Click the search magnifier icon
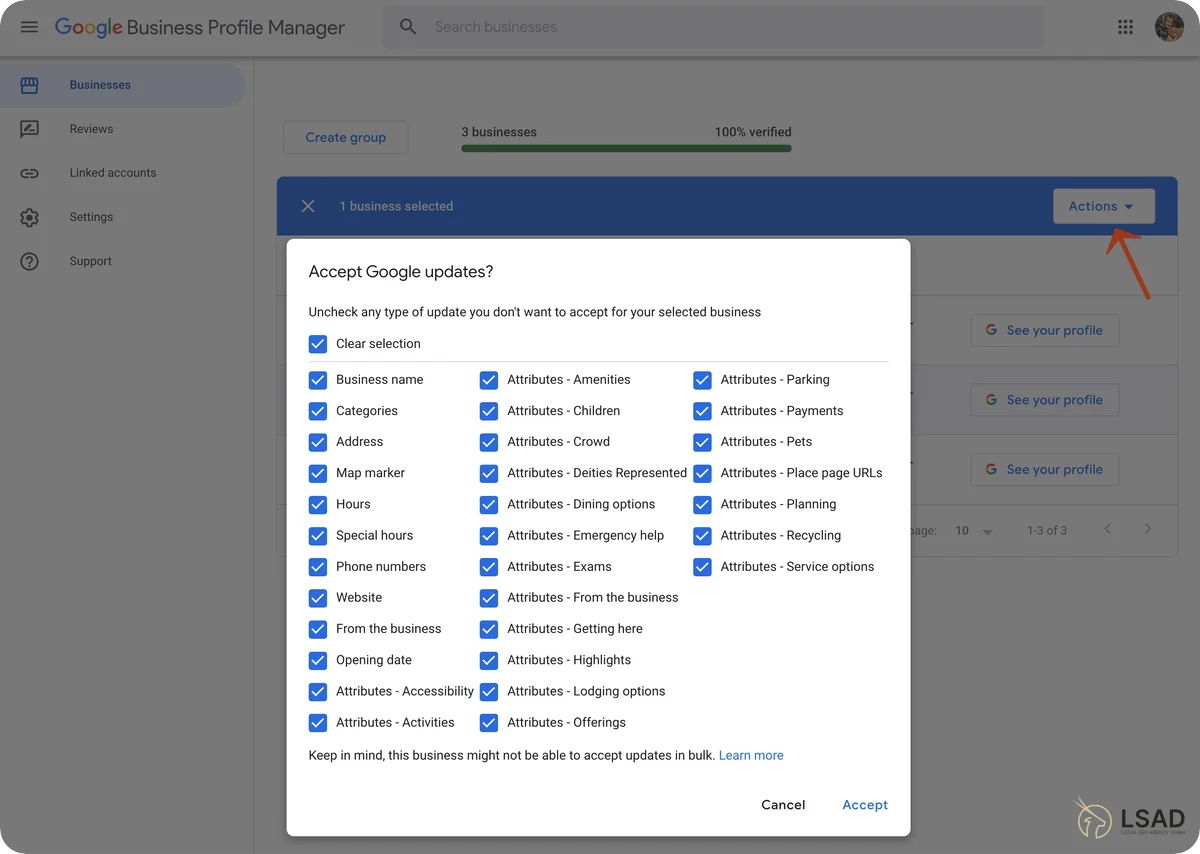Screen dimensions: 1200x854 tap(408, 27)
